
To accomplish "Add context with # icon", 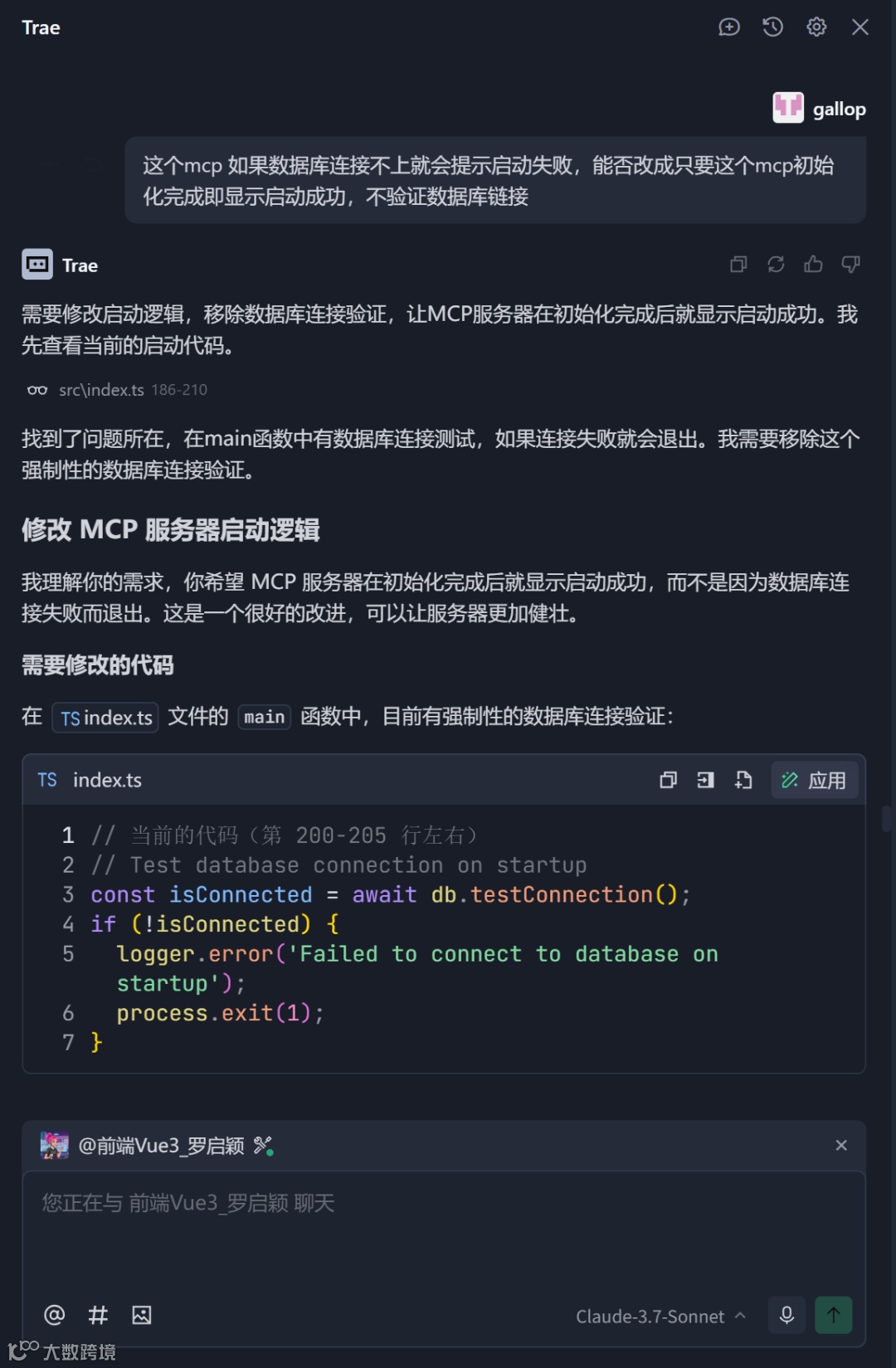I will click(98, 1315).
